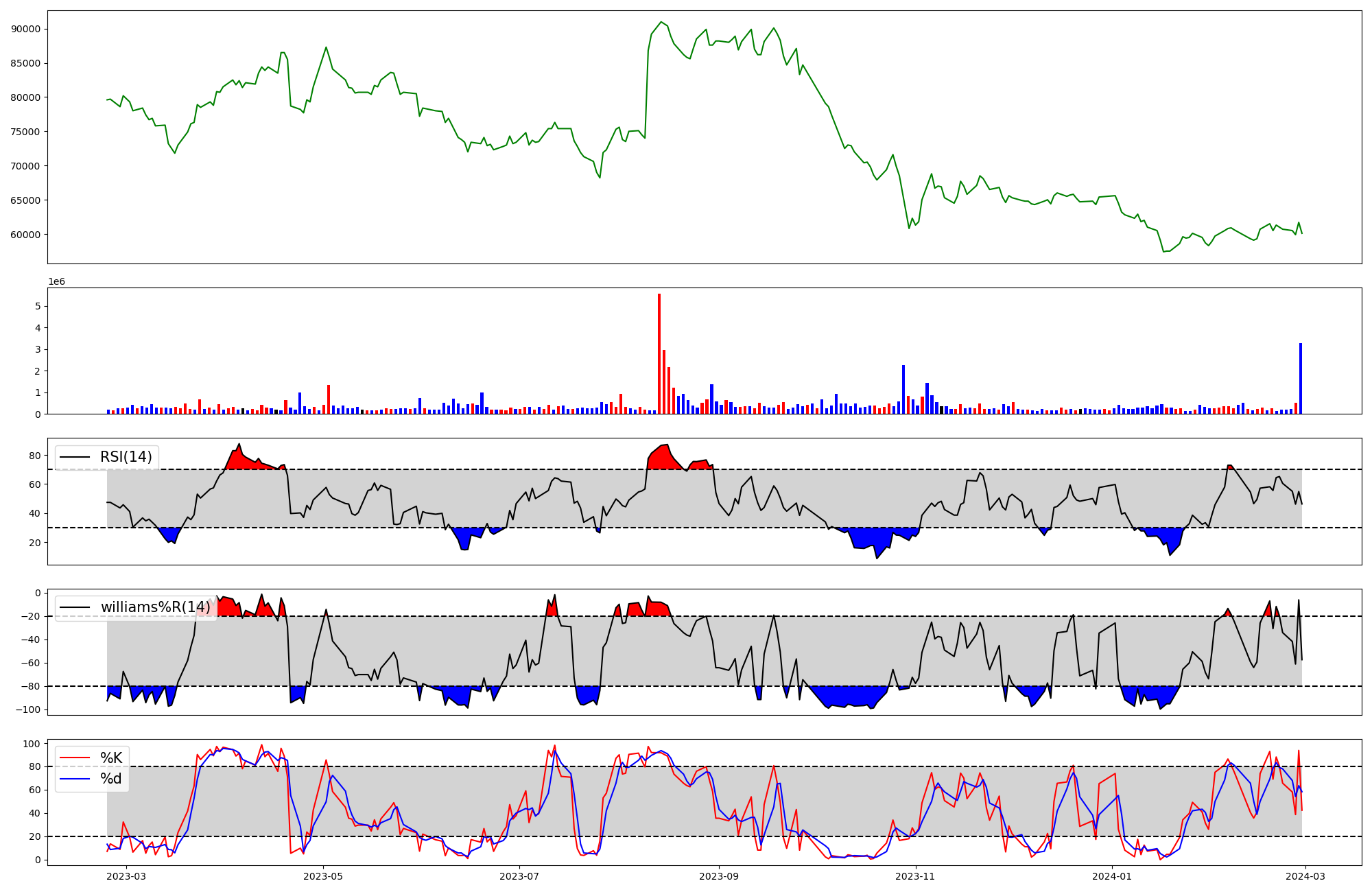Click the 60000 price axis label
The width and height of the screenshot is (1372, 892).
[x=26, y=235]
